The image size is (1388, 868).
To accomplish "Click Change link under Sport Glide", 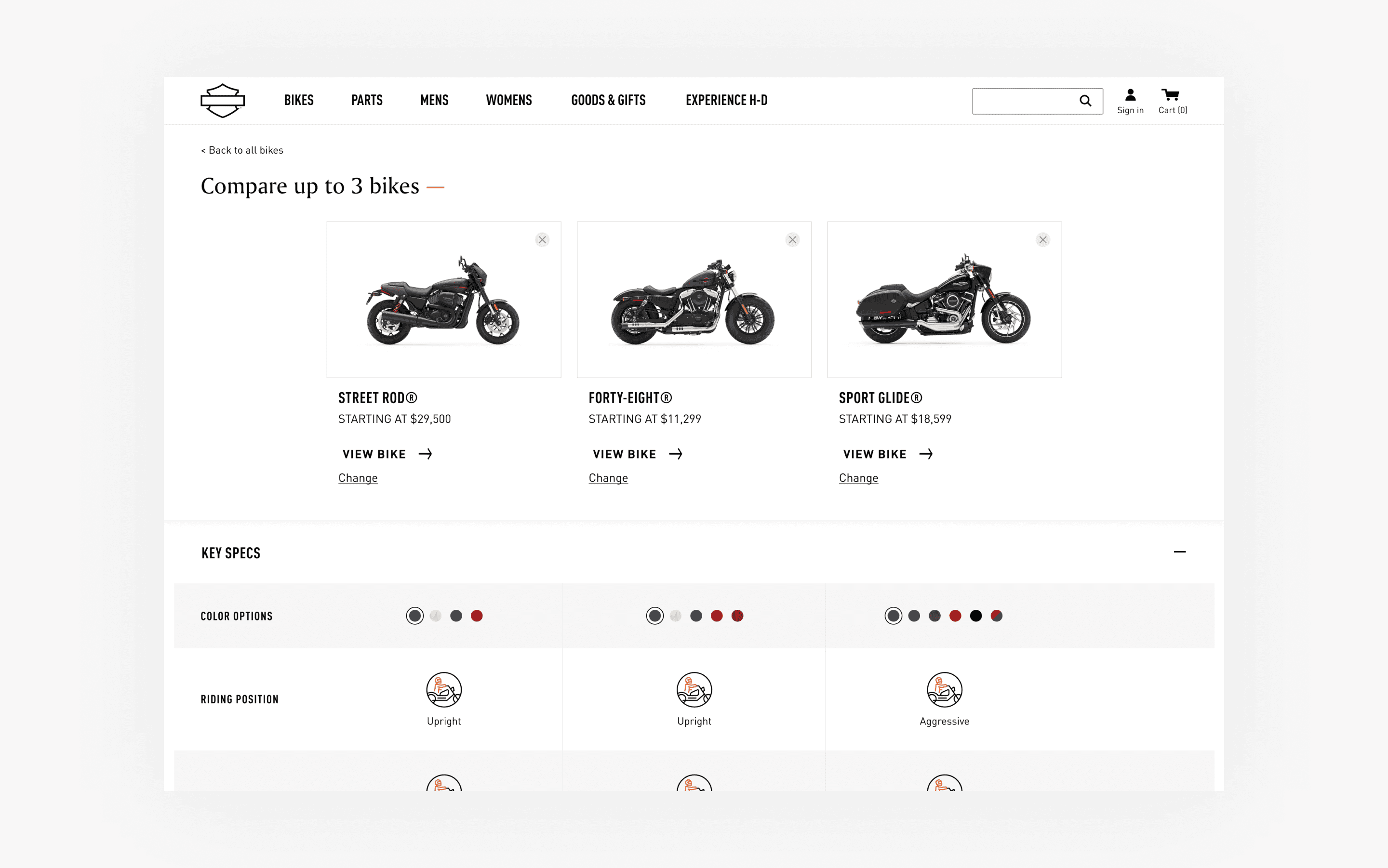I will [x=858, y=478].
